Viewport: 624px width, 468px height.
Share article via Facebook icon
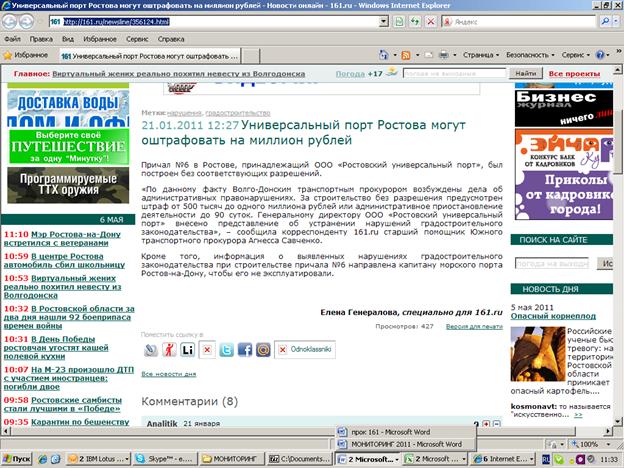[x=245, y=350]
